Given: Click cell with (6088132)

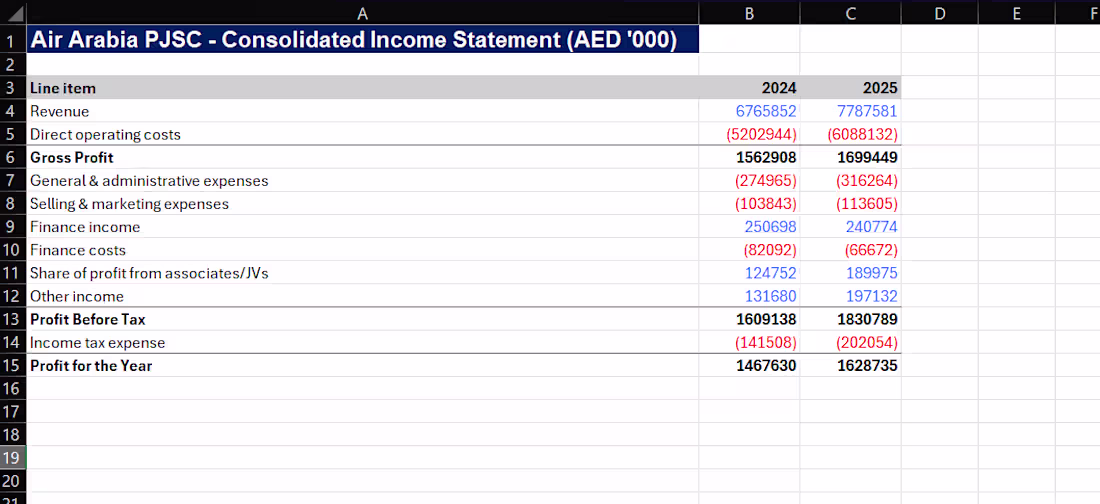Looking at the screenshot, I should tap(850, 134).
